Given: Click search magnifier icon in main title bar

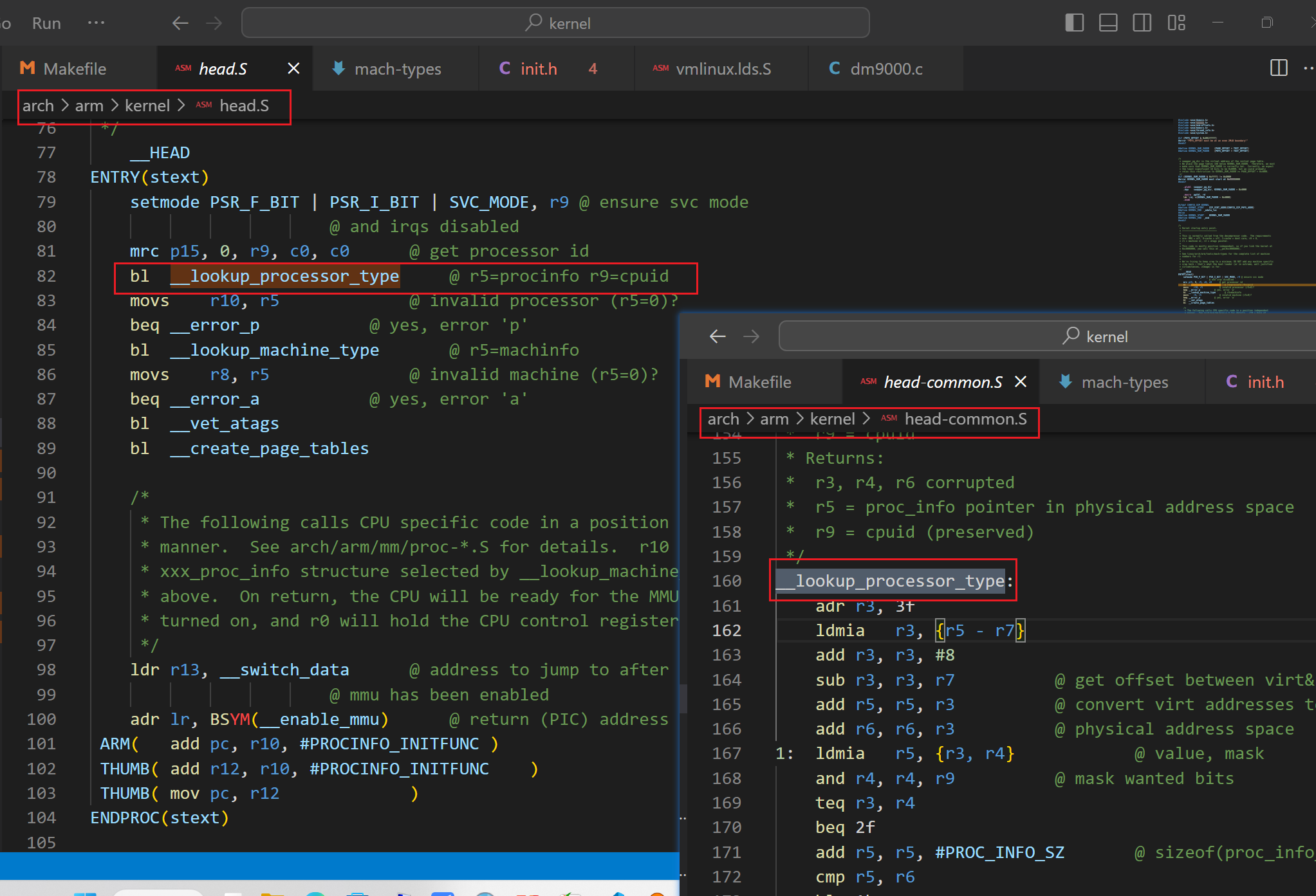Looking at the screenshot, I should tap(533, 23).
